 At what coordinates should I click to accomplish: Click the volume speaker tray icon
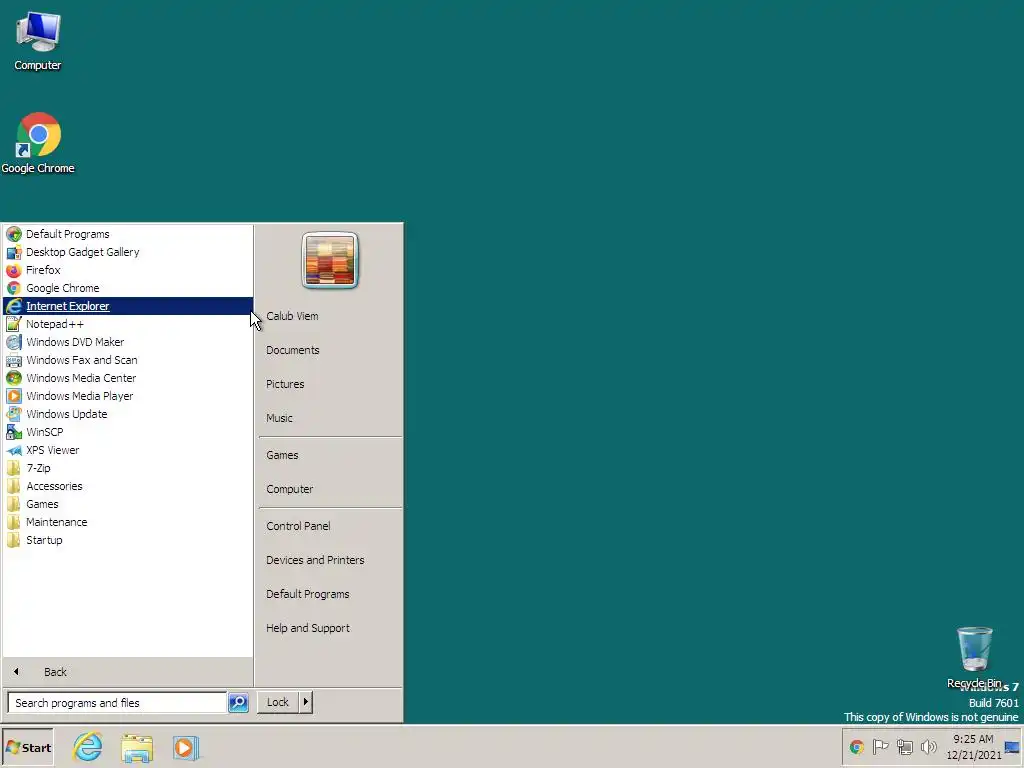[x=928, y=746]
